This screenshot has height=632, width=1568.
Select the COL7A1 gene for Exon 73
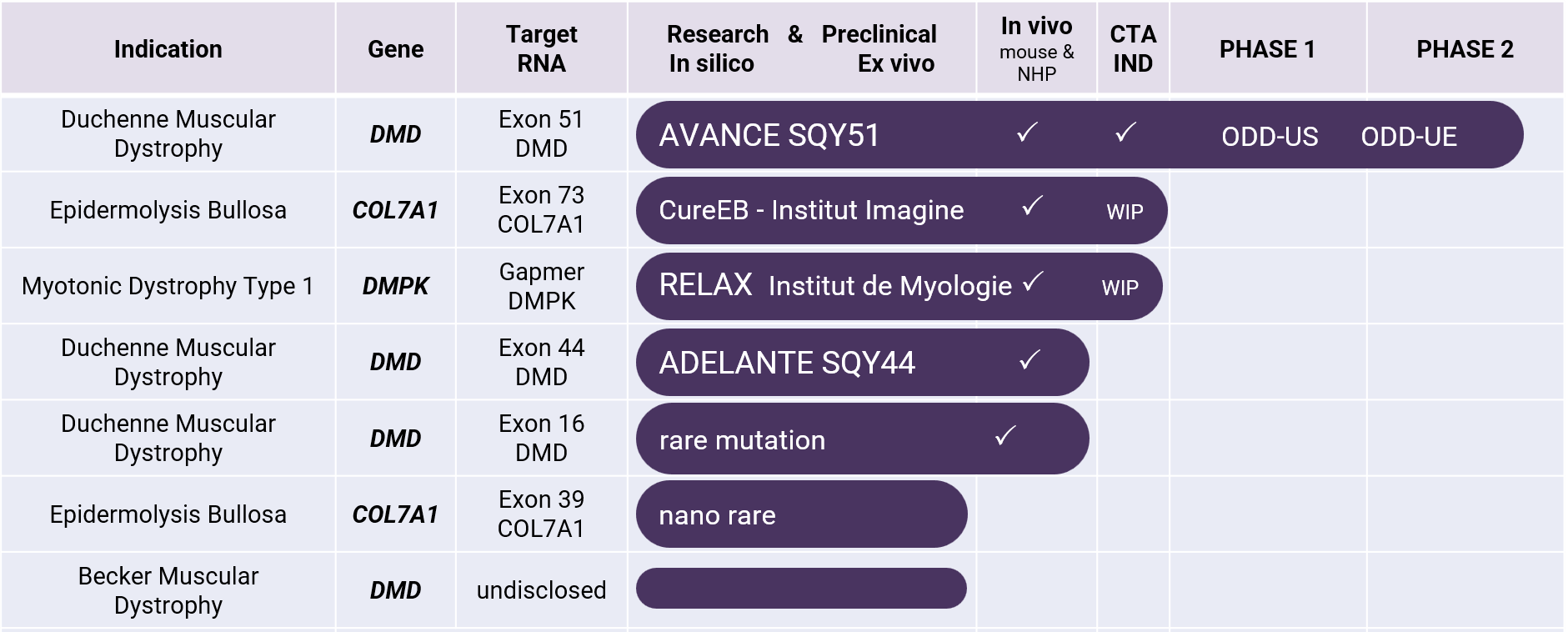pyautogui.click(x=395, y=210)
